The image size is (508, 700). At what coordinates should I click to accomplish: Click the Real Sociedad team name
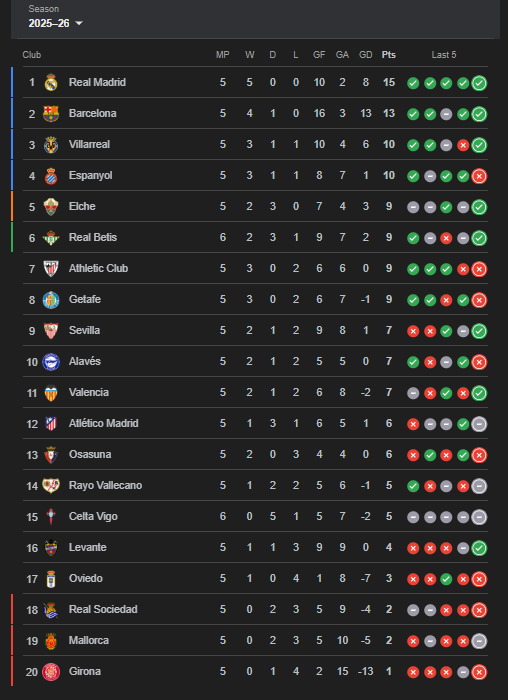click(103, 609)
